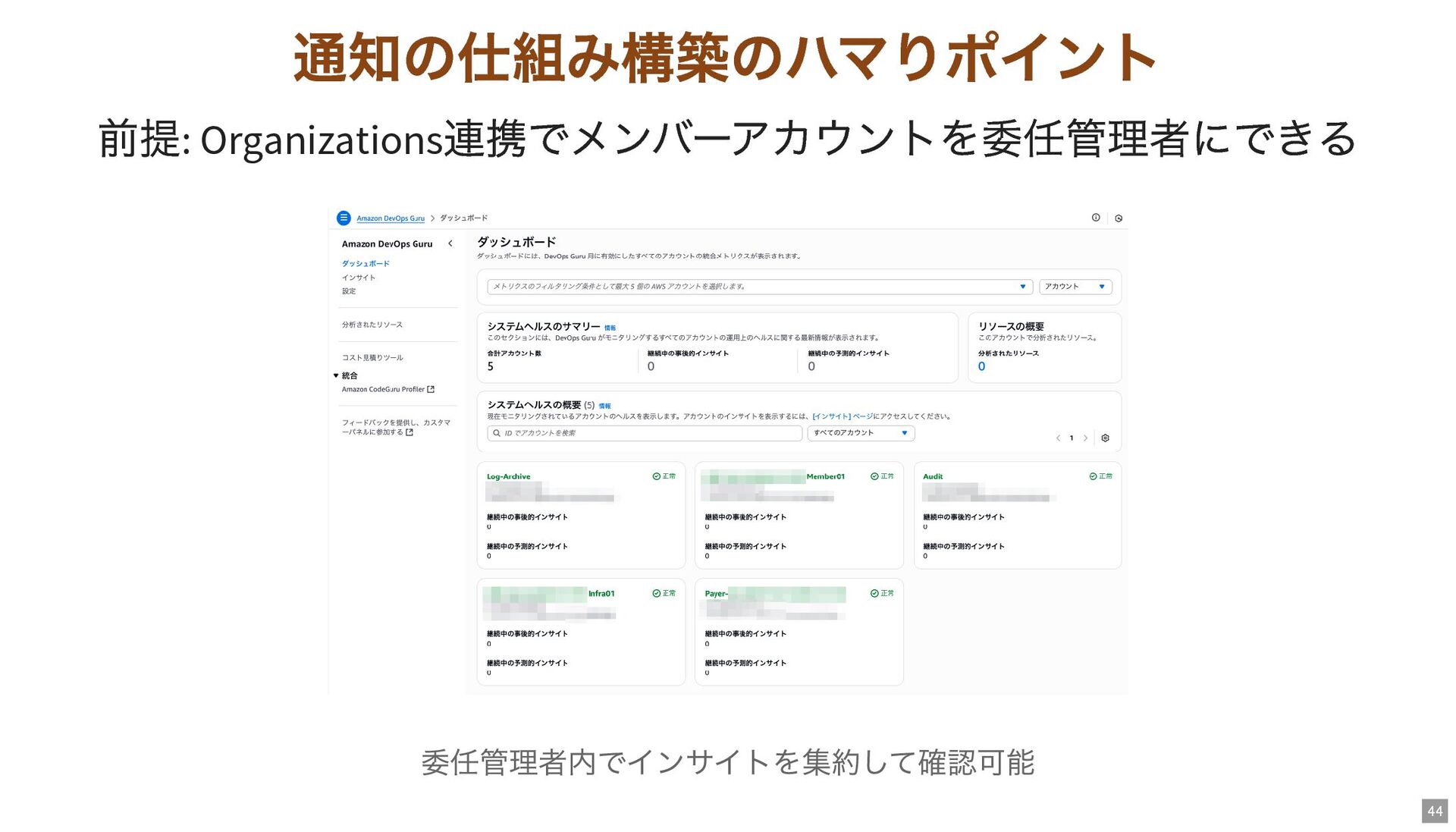Open the すべてのアカウント filter dropdown
The width and height of the screenshot is (1456, 832).
point(860,433)
